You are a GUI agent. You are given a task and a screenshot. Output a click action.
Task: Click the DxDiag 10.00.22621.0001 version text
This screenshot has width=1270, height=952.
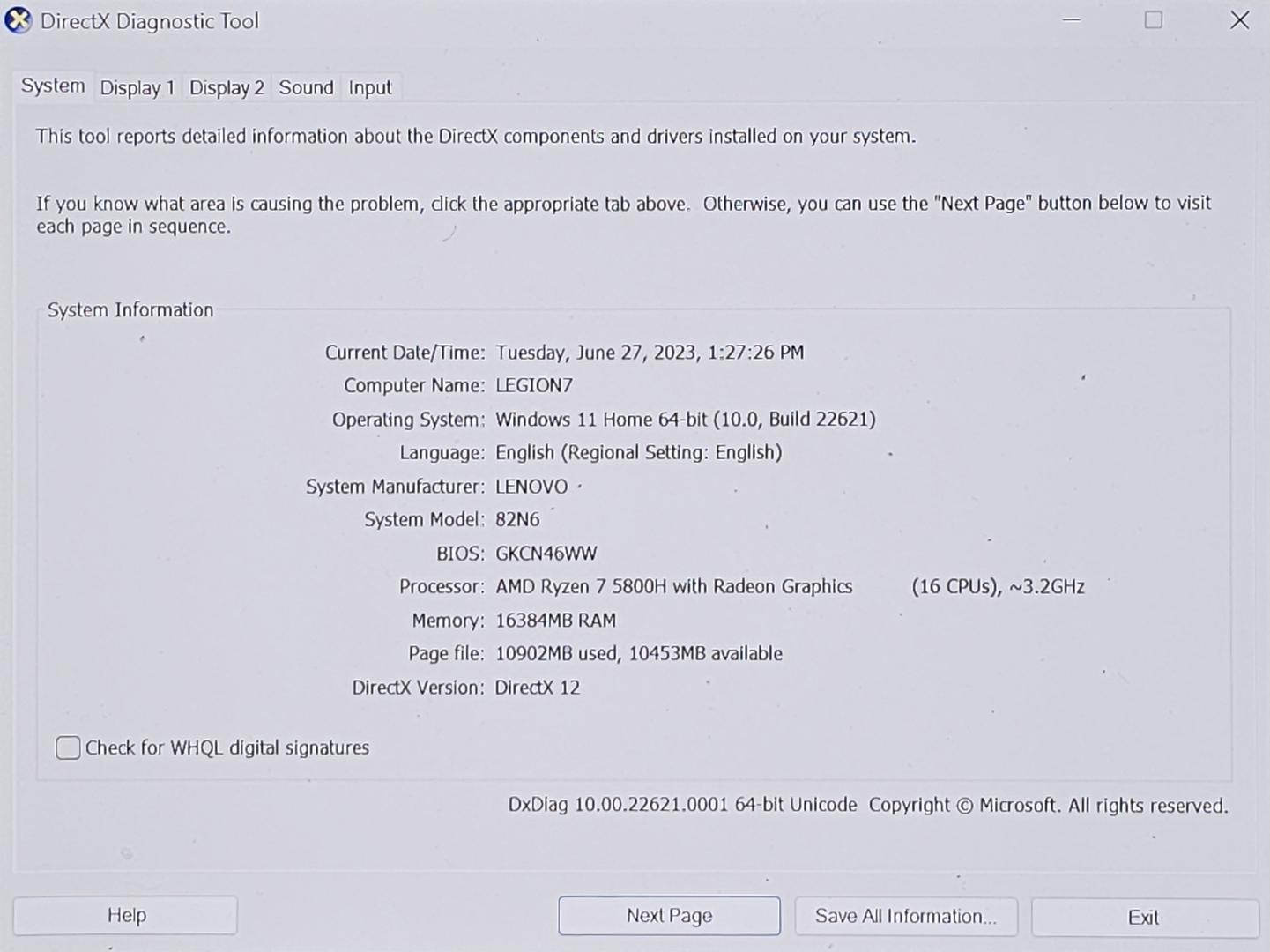[618, 806]
